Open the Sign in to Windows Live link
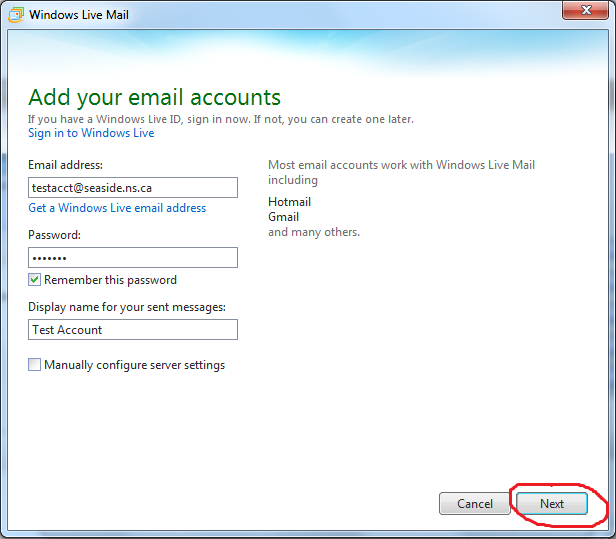The image size is (616, 539). pyautogui.click(x=91, y=133)
